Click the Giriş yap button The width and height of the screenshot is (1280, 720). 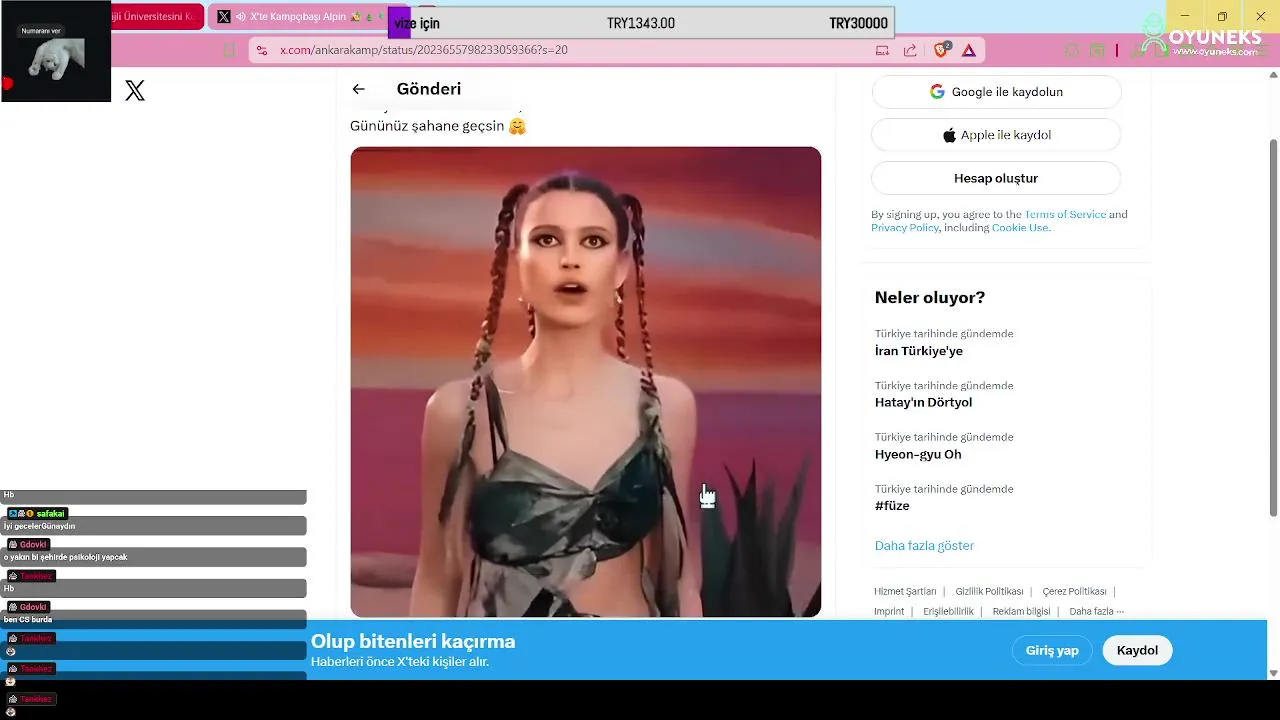click(x=1052, y=650)
